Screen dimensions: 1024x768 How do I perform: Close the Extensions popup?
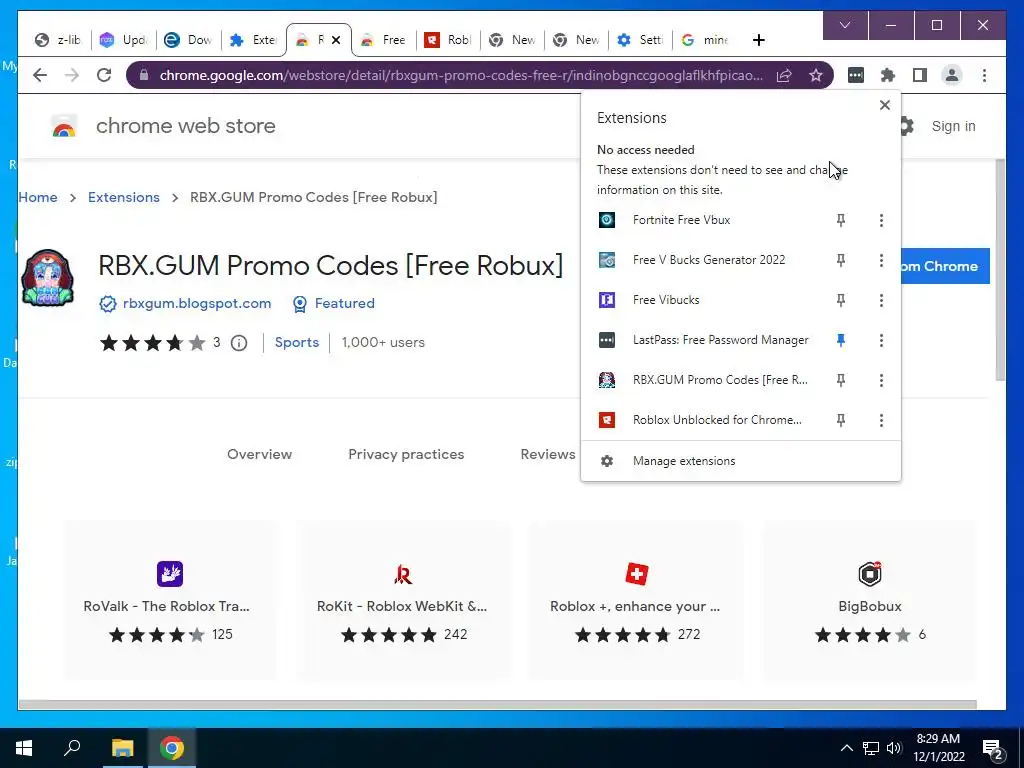[885, 105]
